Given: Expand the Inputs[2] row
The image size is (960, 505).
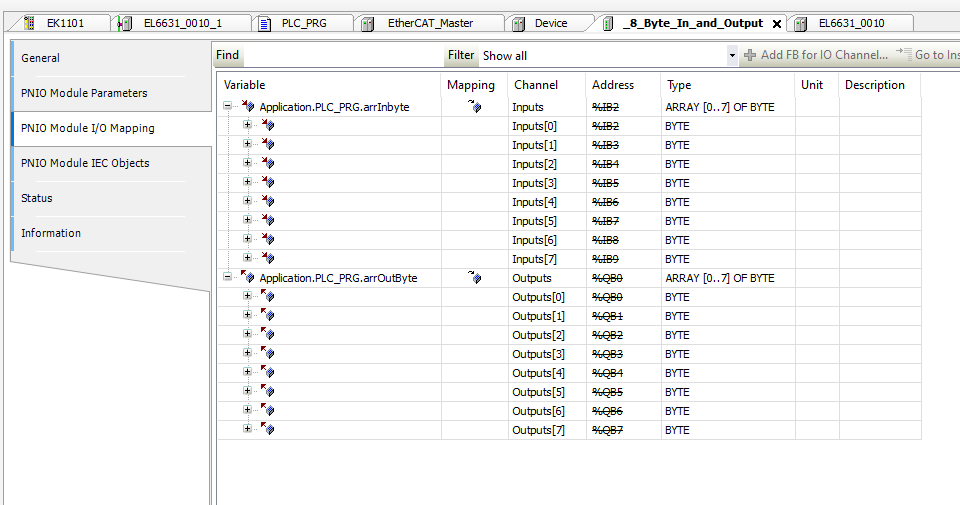Looking at the screenshot, I should pos(247,163).
